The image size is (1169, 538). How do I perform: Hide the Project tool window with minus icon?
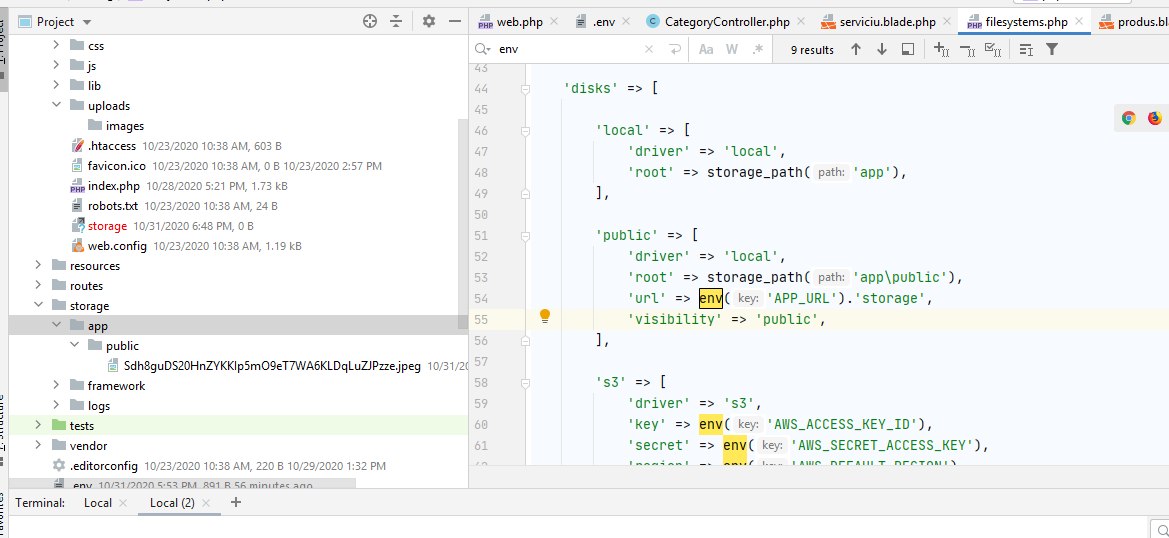click(455, 22)
